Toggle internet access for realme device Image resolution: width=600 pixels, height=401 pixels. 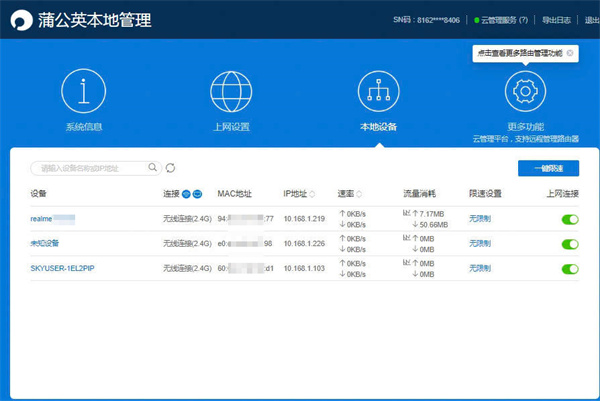pos(571,218)
